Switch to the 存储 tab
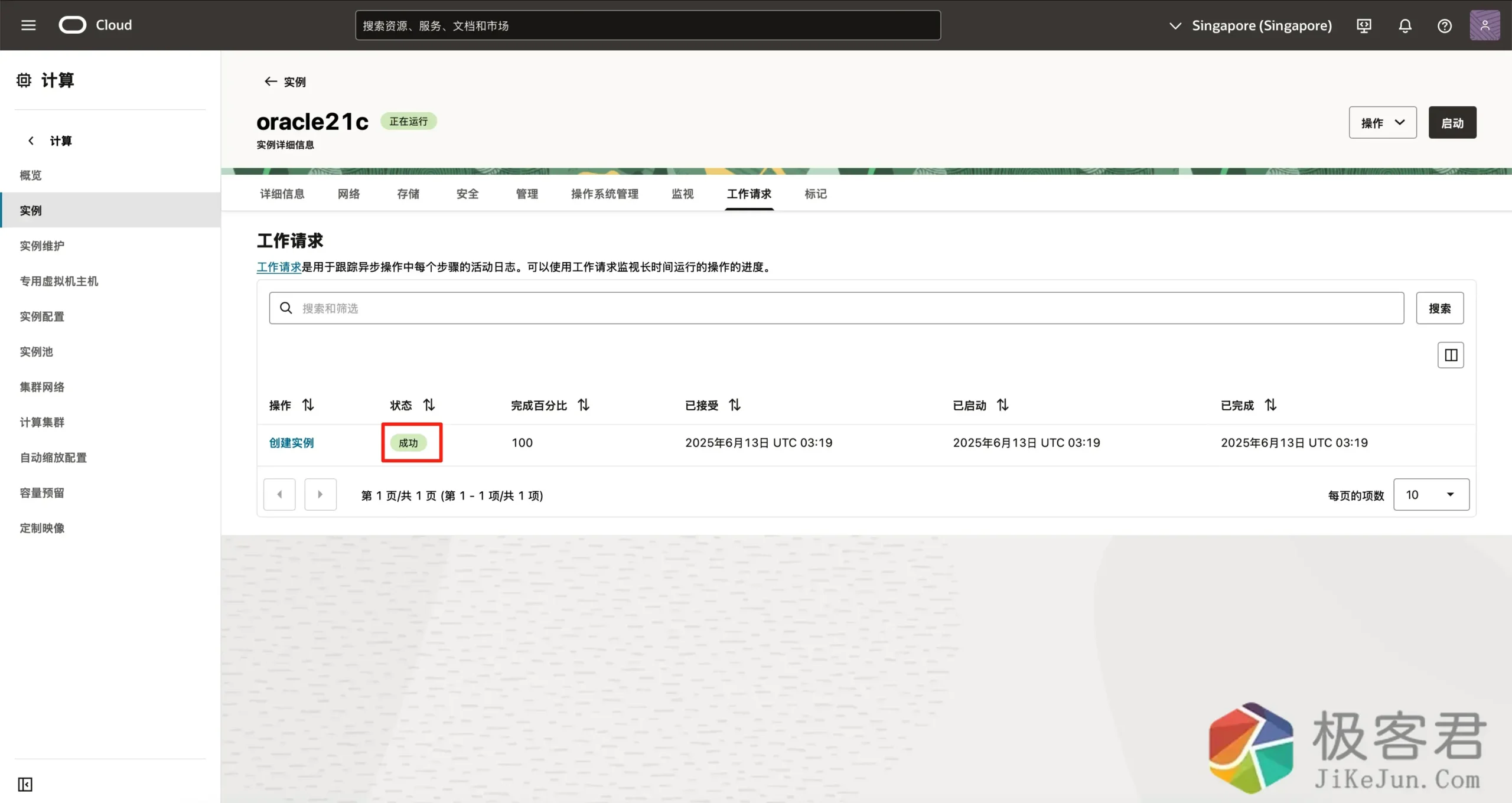 408,194
